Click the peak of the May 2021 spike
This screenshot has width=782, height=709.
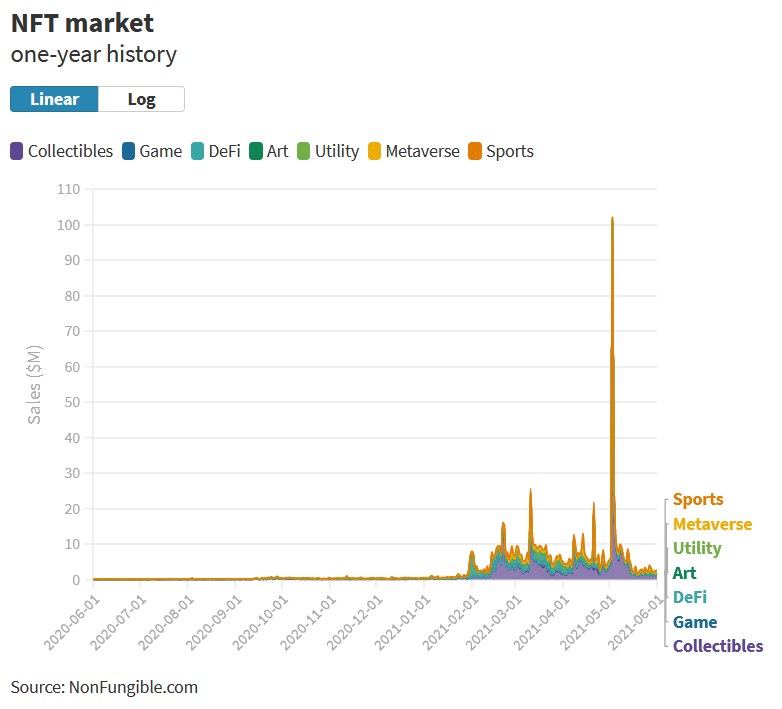[612, 217]
